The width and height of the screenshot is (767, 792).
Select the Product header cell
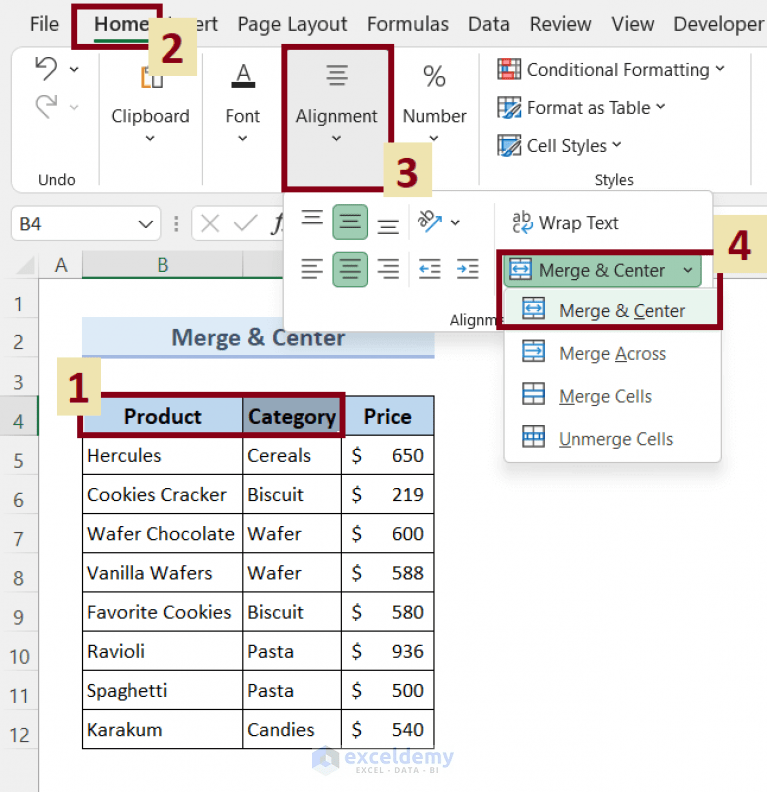[x=163, y=416]
